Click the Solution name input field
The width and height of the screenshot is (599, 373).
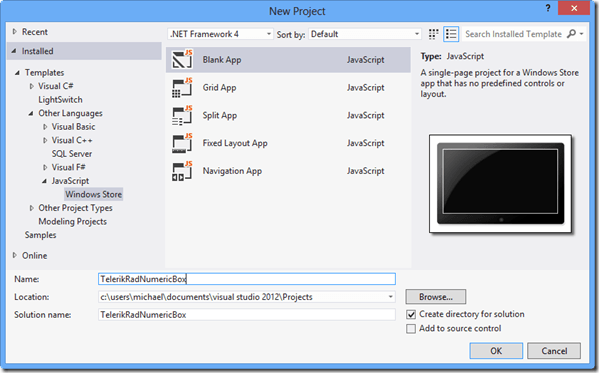click(247, 315)
